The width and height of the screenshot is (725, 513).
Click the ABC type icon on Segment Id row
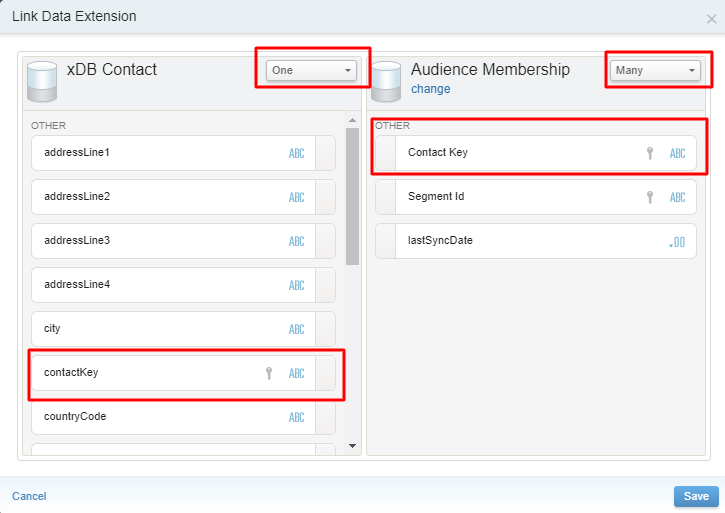pos(677,197)
